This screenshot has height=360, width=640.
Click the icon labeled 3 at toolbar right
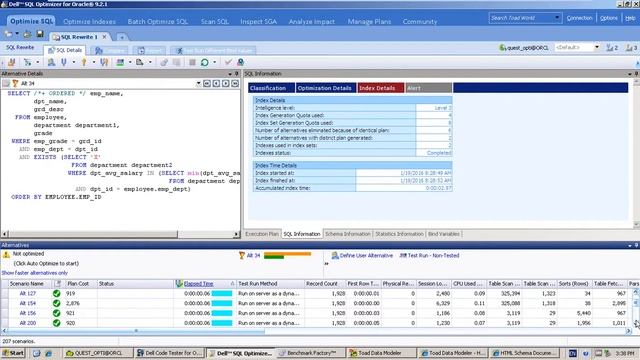click(x=631, y=48)
